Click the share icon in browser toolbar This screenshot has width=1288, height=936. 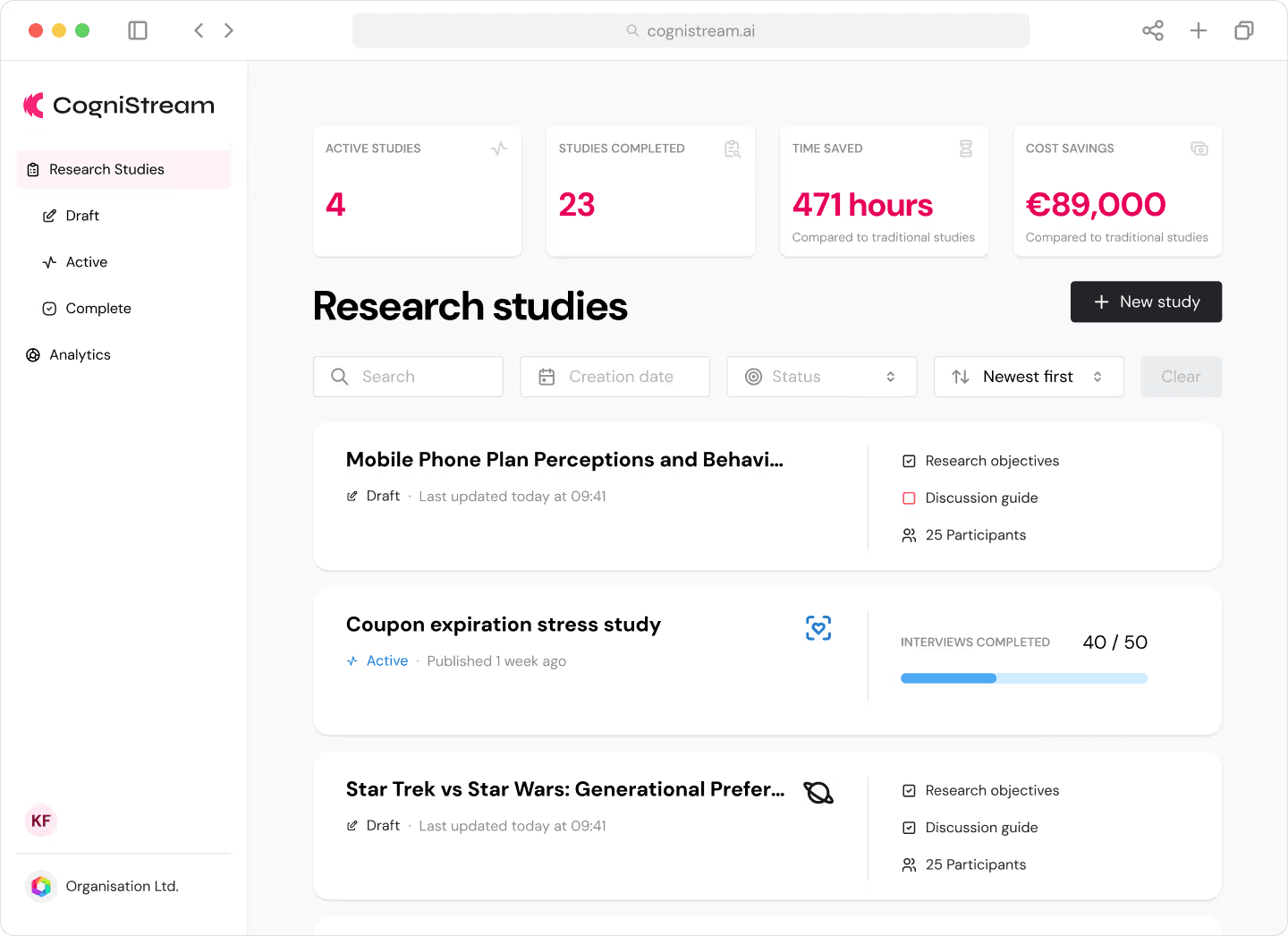pos(1153,30)
